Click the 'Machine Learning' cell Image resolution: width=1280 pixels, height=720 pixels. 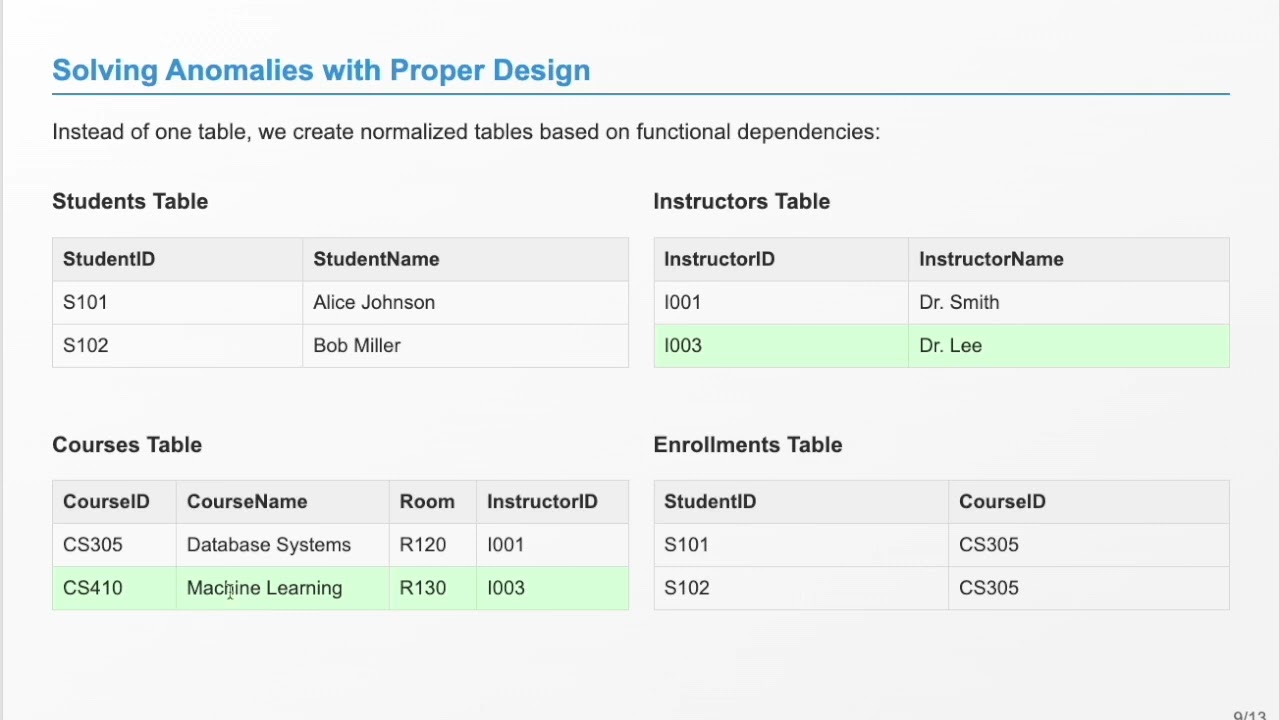pos(282,588)
